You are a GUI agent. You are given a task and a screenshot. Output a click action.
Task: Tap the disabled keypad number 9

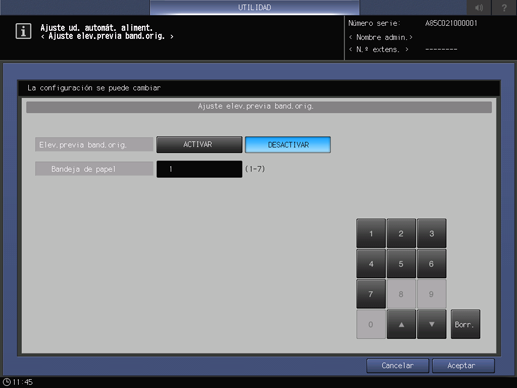[x=431, y=294]
